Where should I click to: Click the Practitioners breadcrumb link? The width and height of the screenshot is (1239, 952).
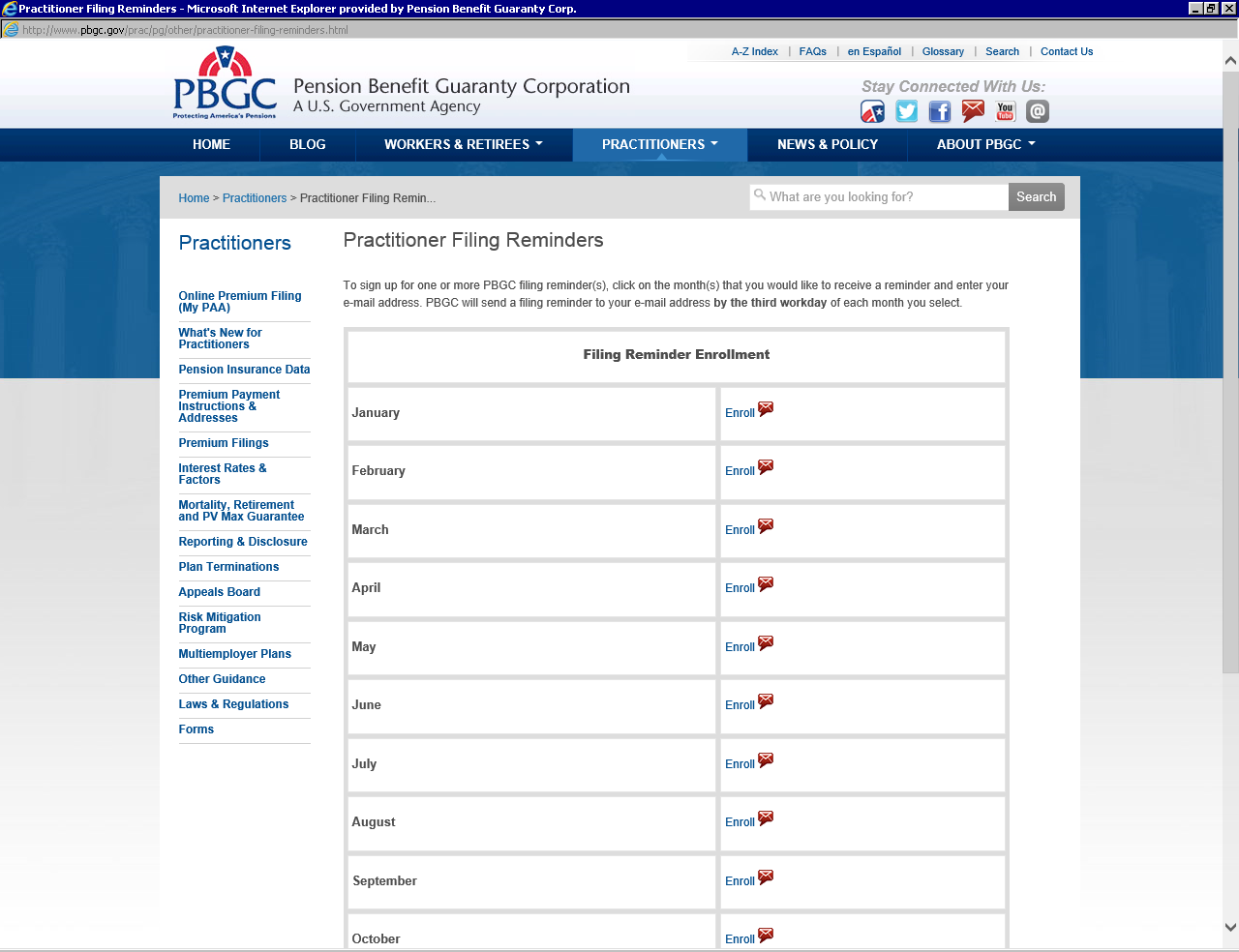(255, 198)
